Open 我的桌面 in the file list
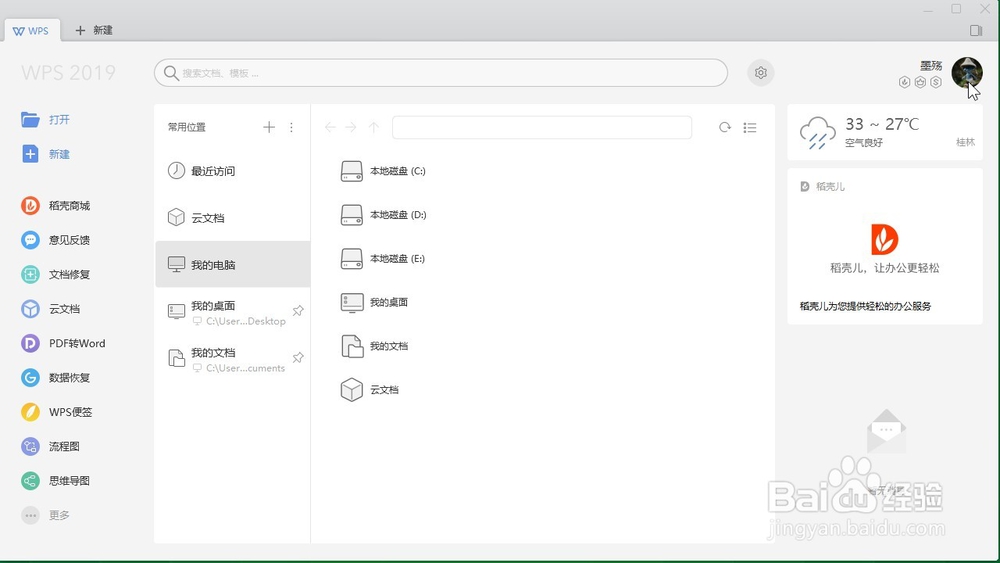The width and height of the screenshot is (1000, 563). (374, 302)
